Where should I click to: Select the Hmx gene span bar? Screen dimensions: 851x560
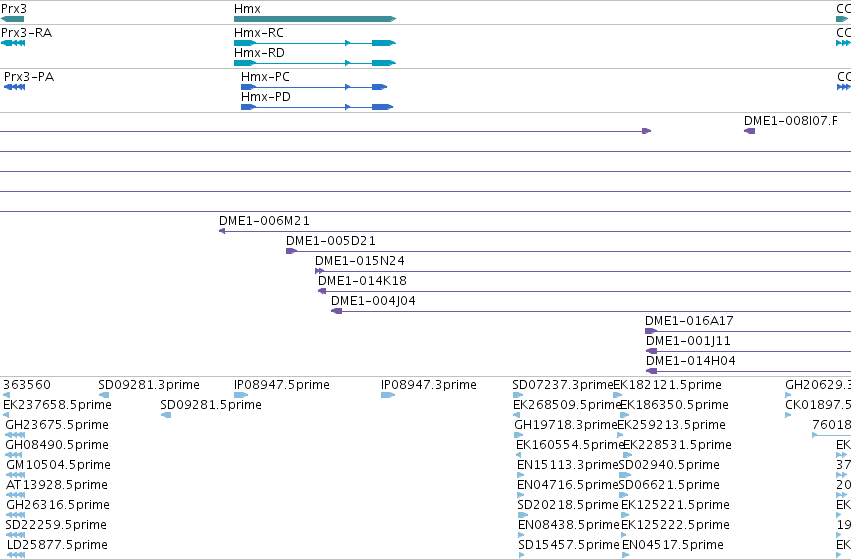click(x=315, y=19)
